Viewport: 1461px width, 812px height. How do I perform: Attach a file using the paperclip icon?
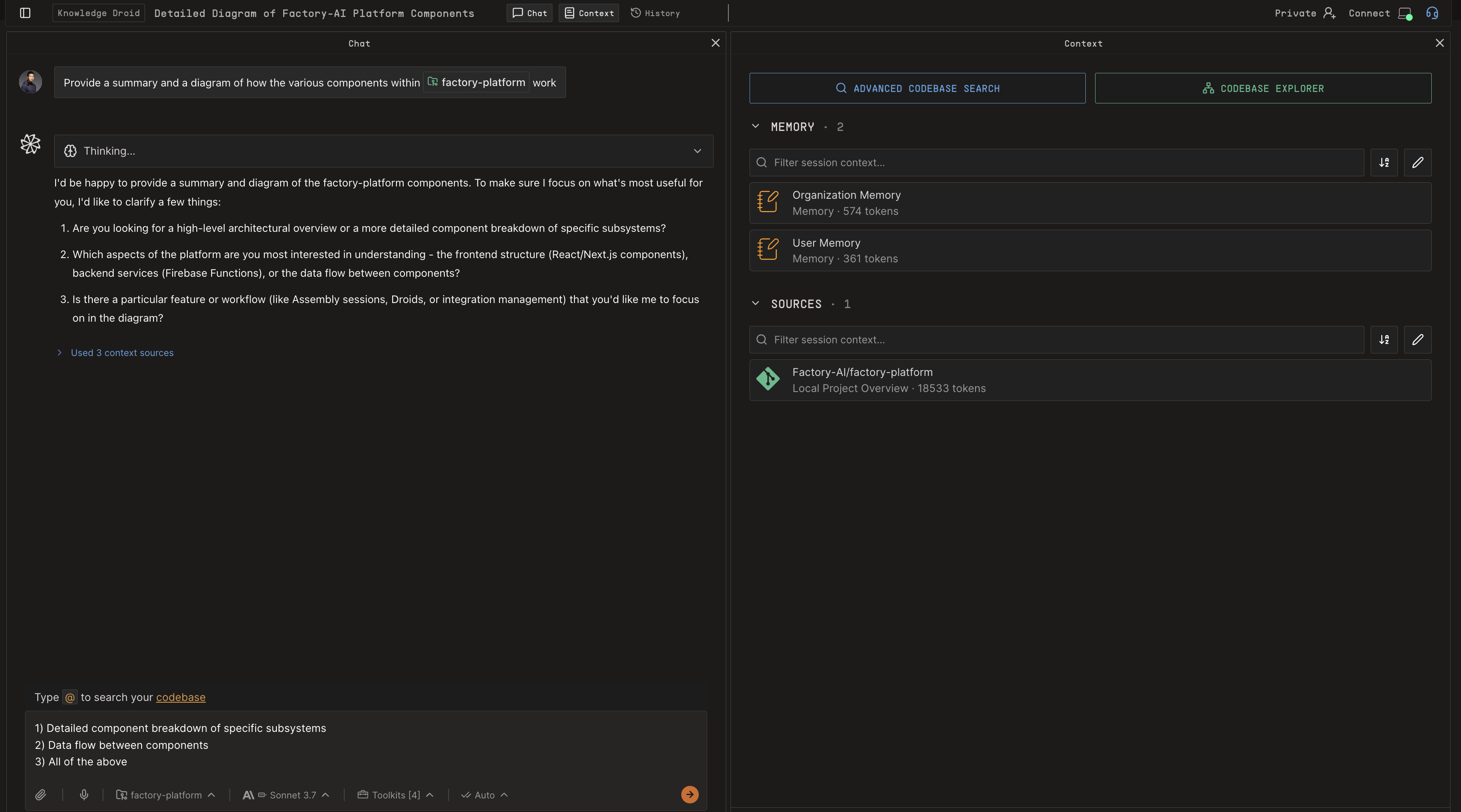(x=40, y=795)
